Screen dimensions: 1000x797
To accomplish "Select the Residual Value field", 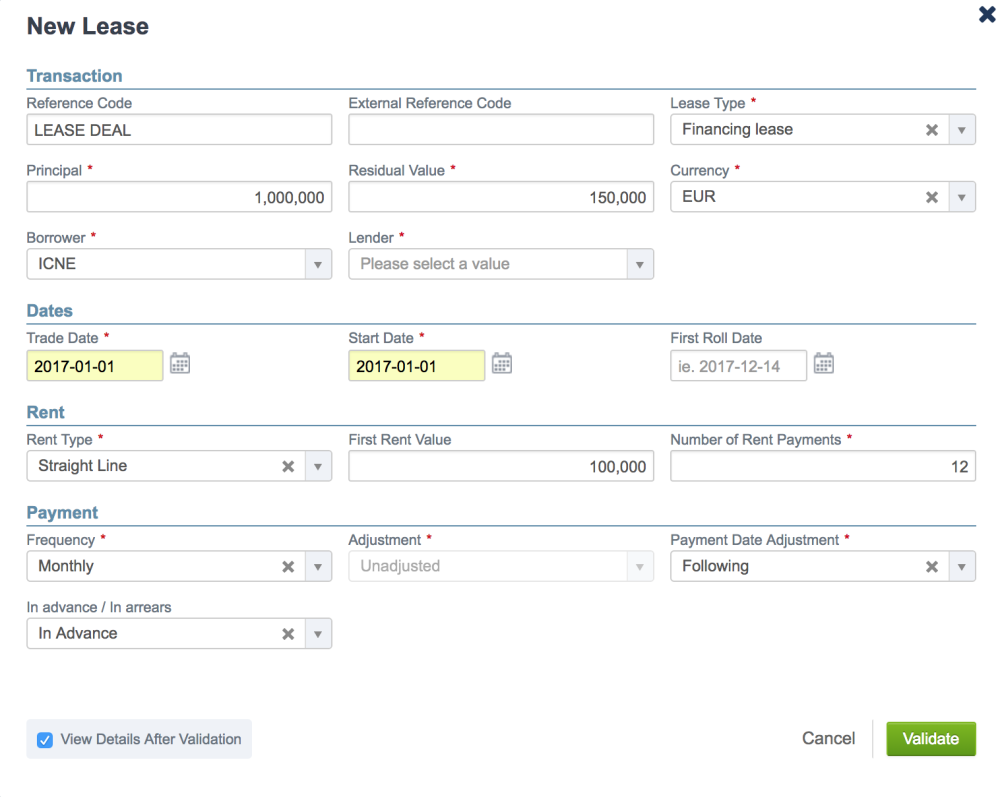I will tap(501, 197).
